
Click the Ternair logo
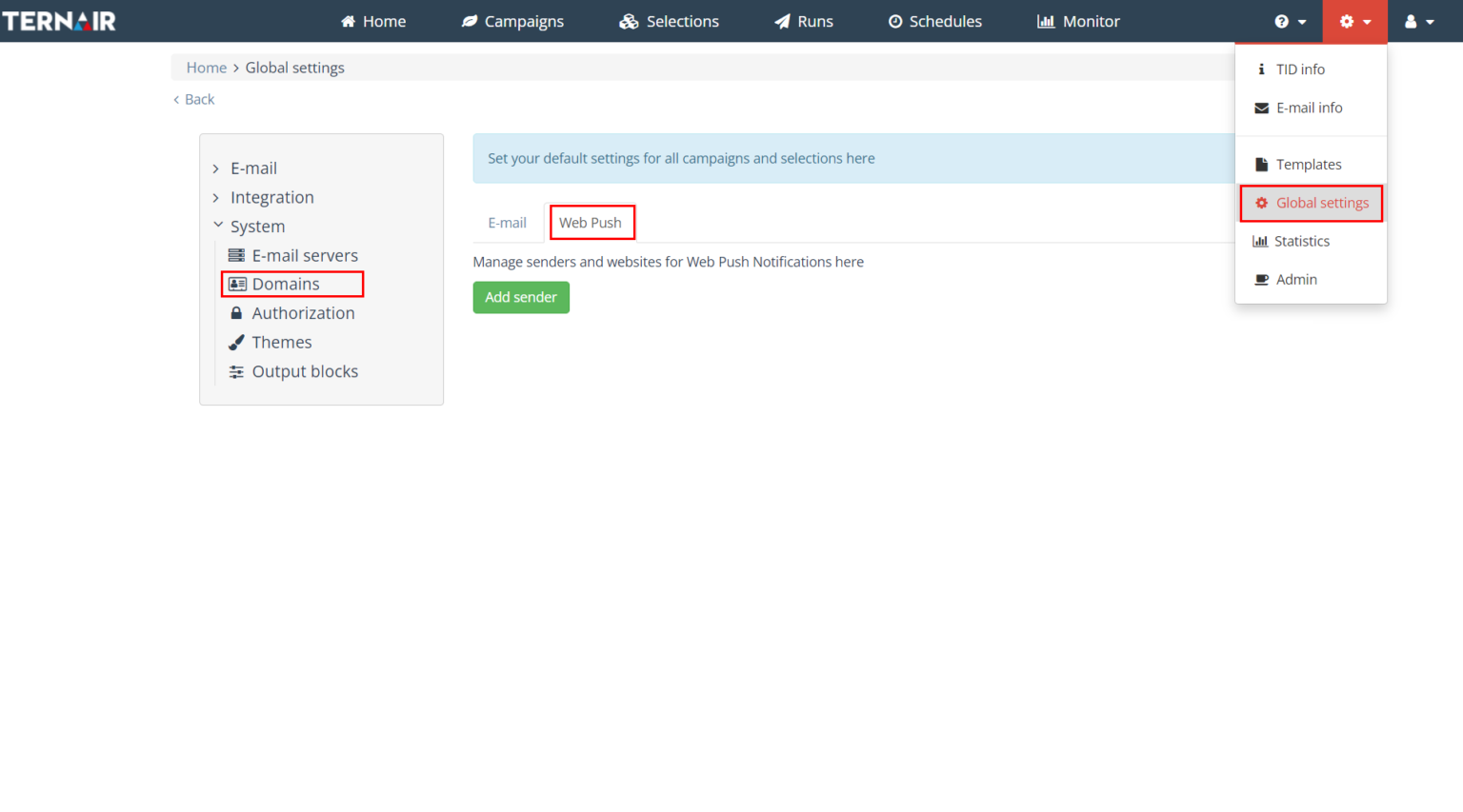click(x=59, y=21)
